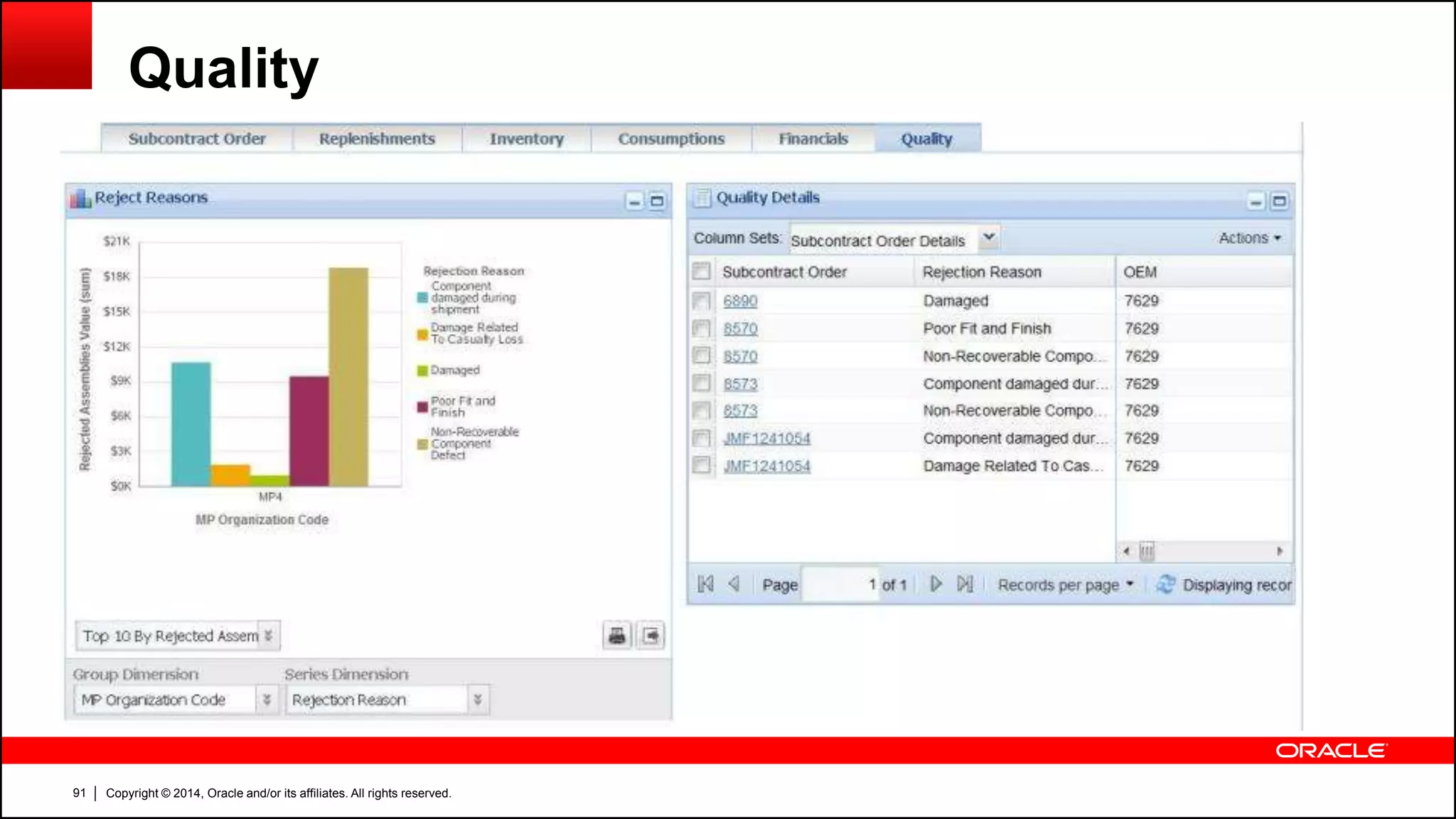
Task: Expand the Series Dimension Rejection Reason dropdown
Action: coord(478,700)
